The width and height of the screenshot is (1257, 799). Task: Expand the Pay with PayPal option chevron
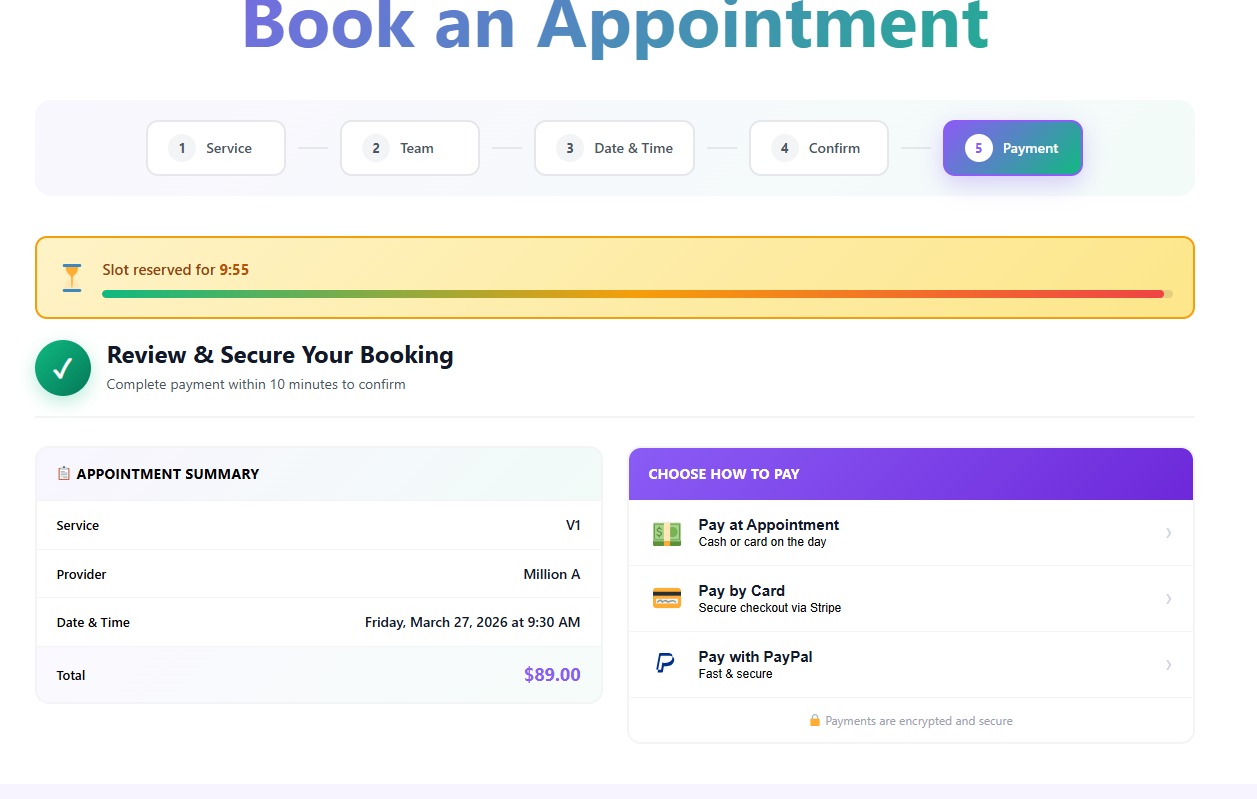pos(1168,664)
